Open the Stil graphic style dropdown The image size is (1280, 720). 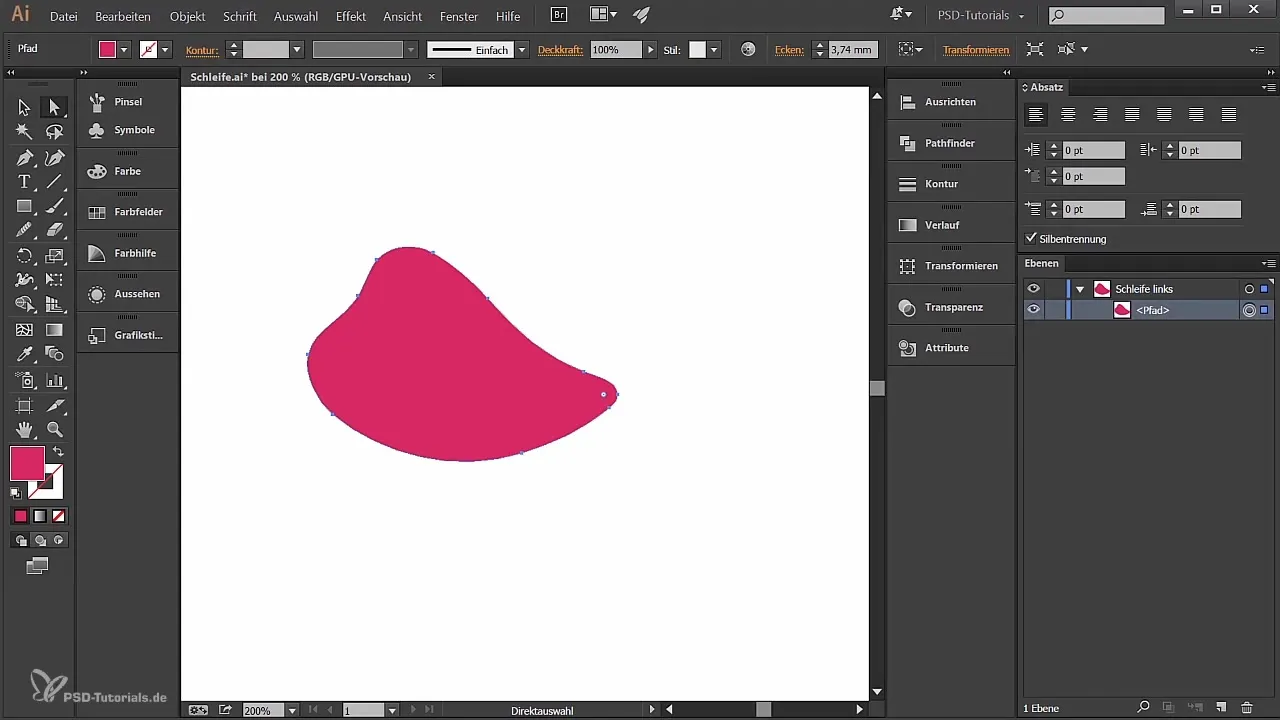pyautogui.click(x=714, y=49)
